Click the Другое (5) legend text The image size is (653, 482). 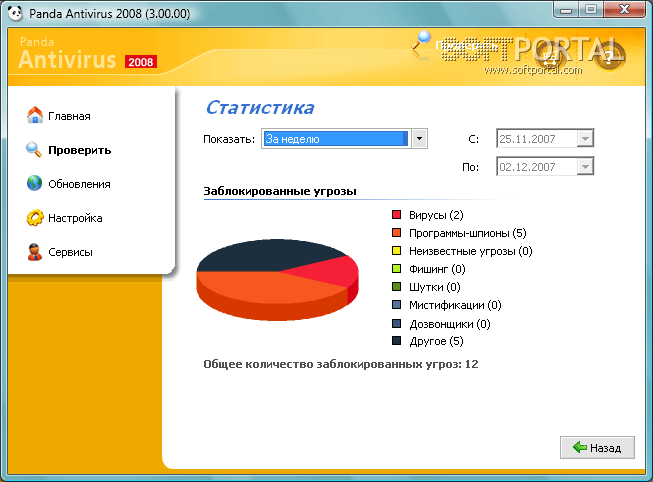click(x=436, y=341)
